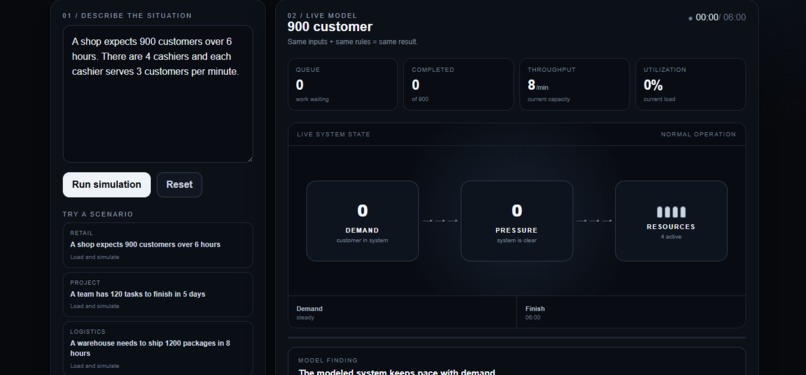The height and width of the screenshot is (375, 806).
Task: Click the Completed metric card
Action: pyautogui.click(x=459, y=84)
